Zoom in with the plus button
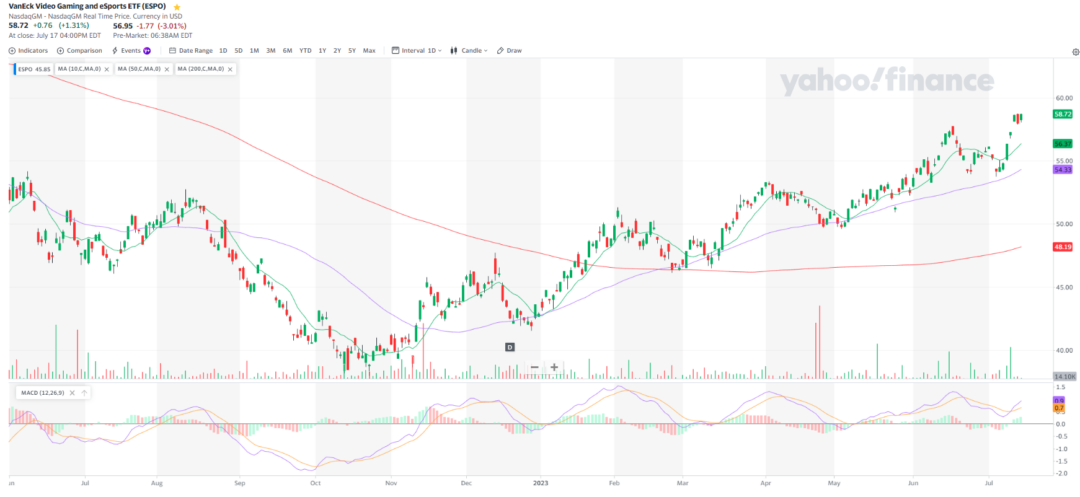Viewport: 1080px width, 497px height. (x=554, y=367)
